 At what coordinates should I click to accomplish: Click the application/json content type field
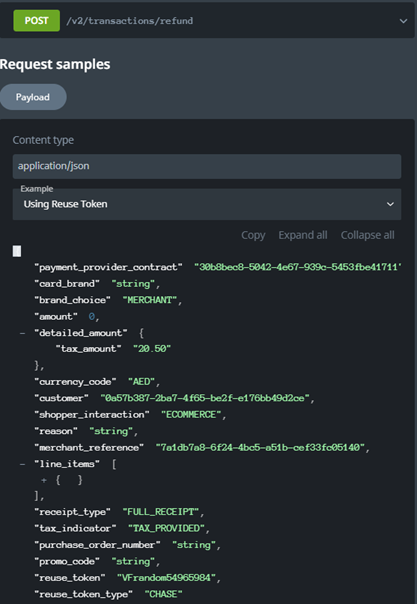tap(207, 166)
